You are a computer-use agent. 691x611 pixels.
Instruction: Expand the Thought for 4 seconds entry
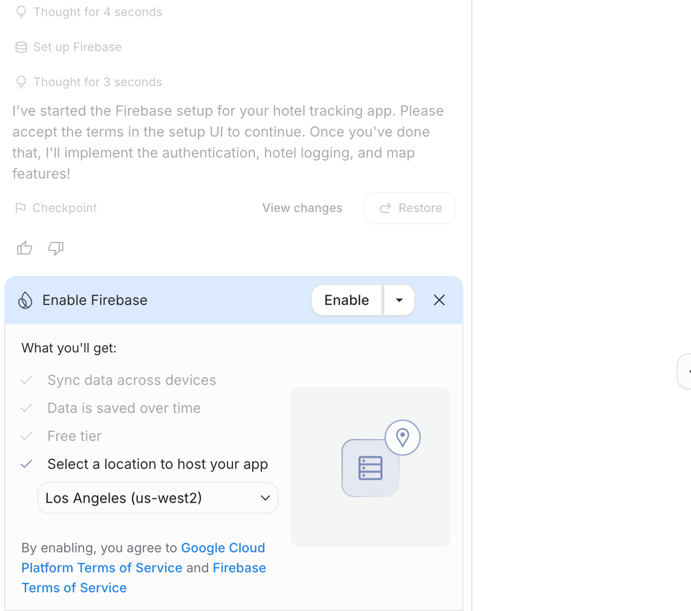click(97, 12)
